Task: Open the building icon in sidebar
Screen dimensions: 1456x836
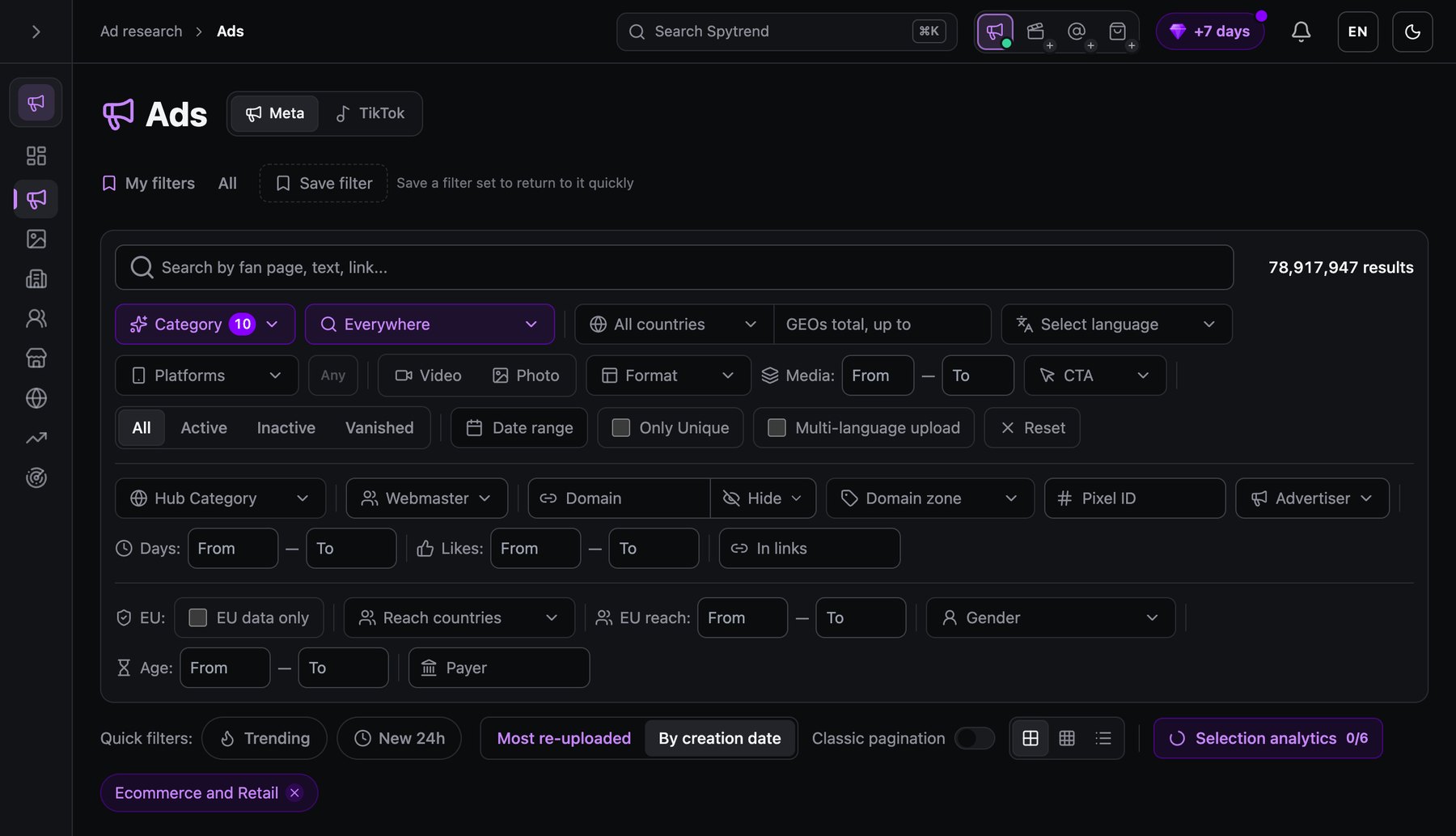Action: [x=36, y=278]
